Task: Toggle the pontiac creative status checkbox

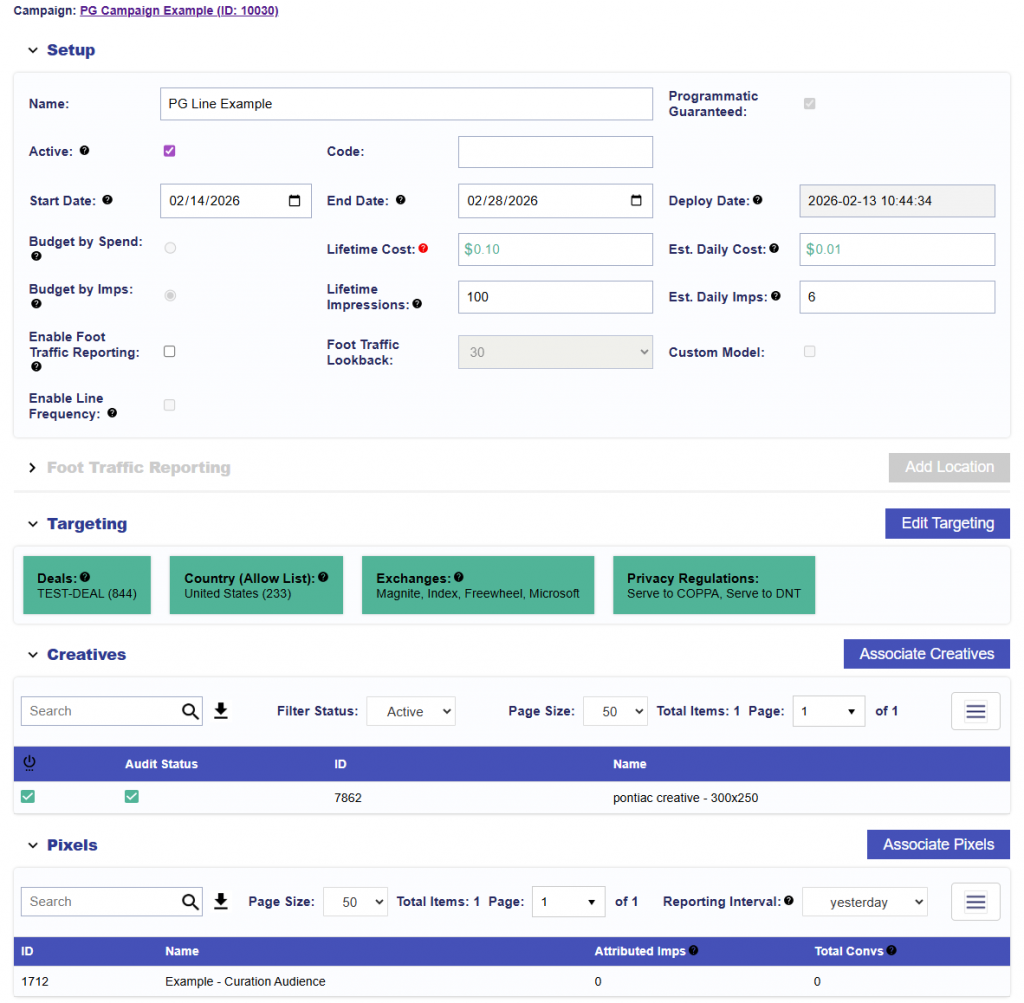Action: click(28, 797)
